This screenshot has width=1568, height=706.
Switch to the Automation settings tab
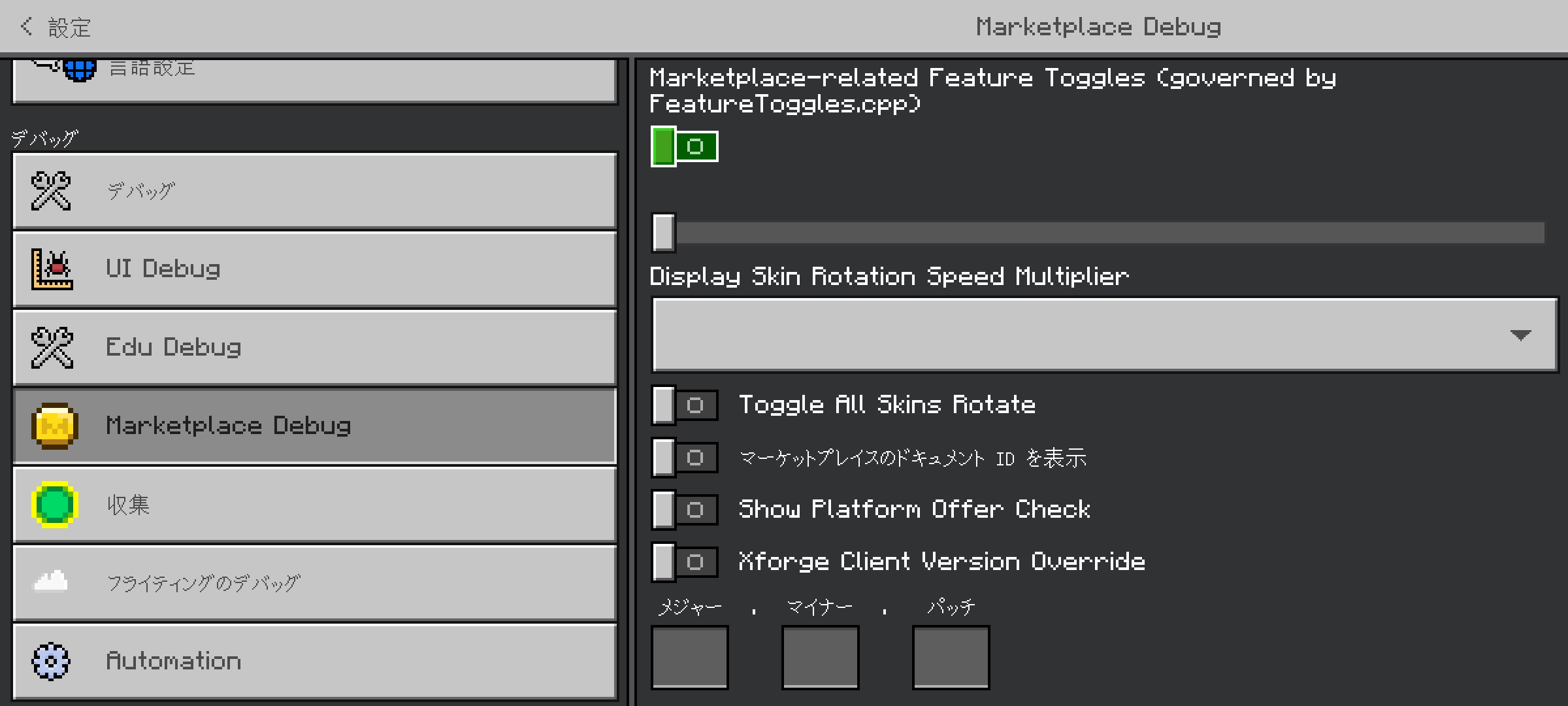click(x=314, y=661)
